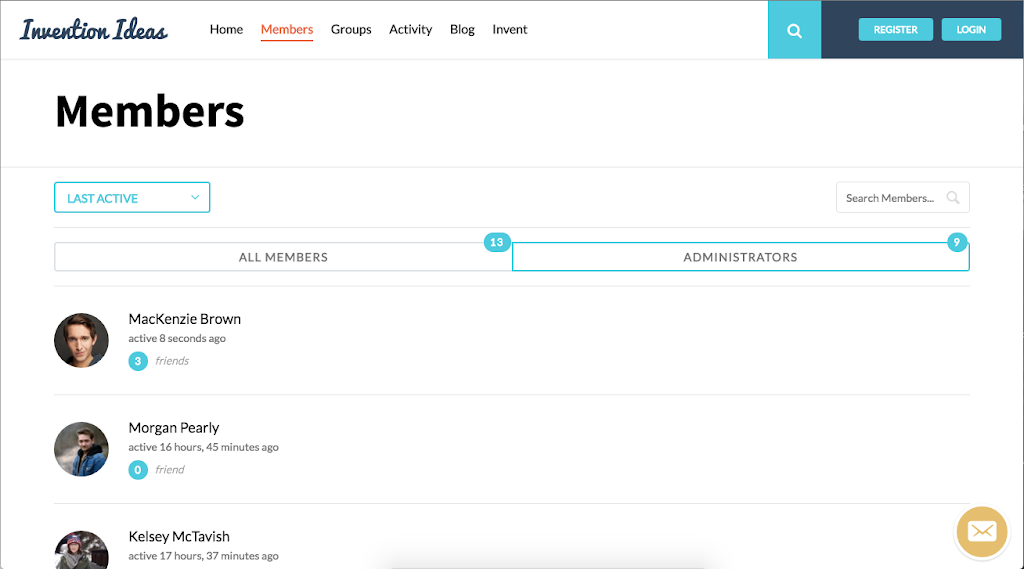Click MacKenzie Brown's friends count badge

(138, 361)
